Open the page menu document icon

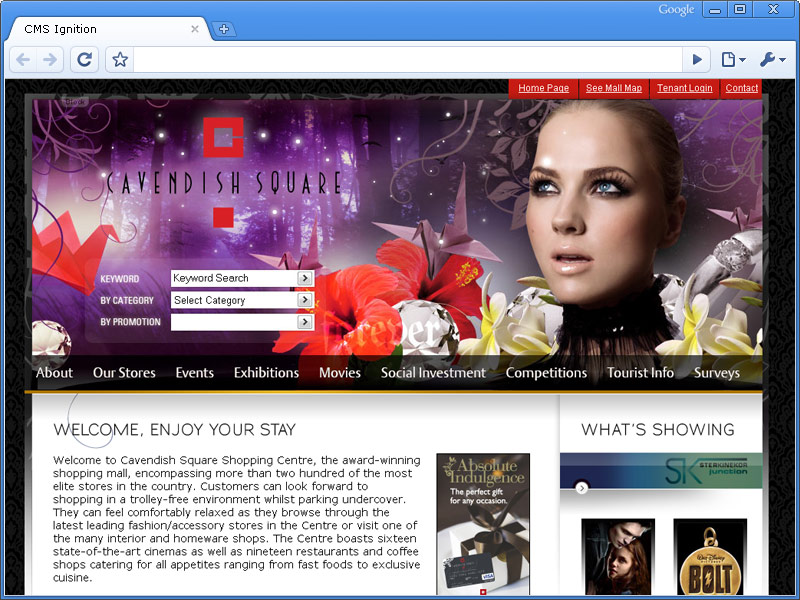pyautogui.click(x=733, y=60)
